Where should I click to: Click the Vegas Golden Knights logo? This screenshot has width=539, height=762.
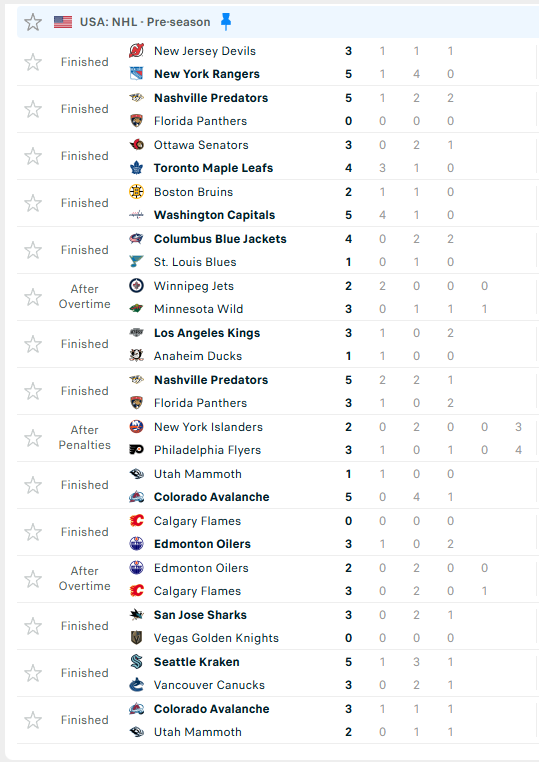137,638
